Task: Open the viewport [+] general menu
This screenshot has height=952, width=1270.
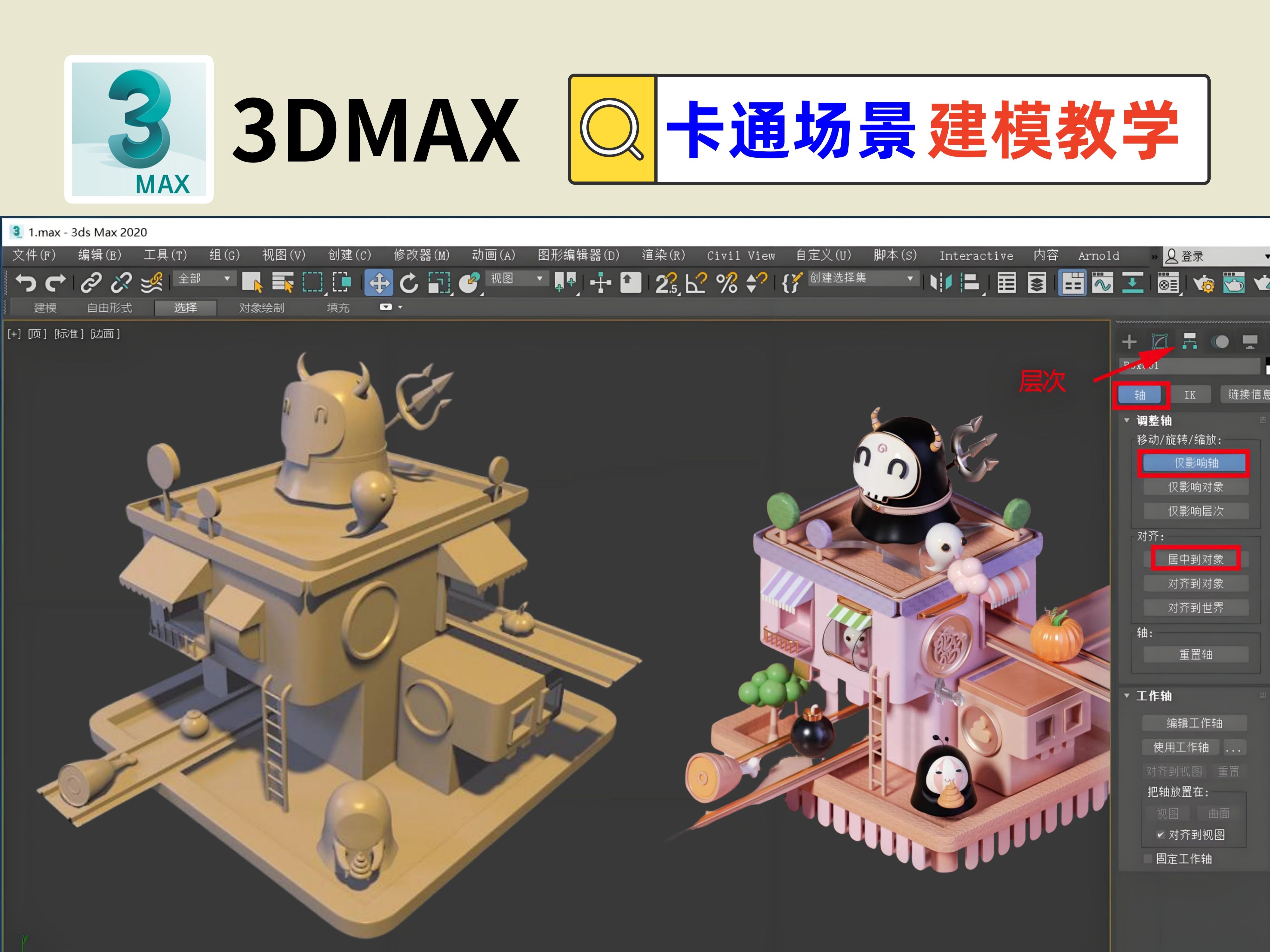Action: click(x=14, y=334)
